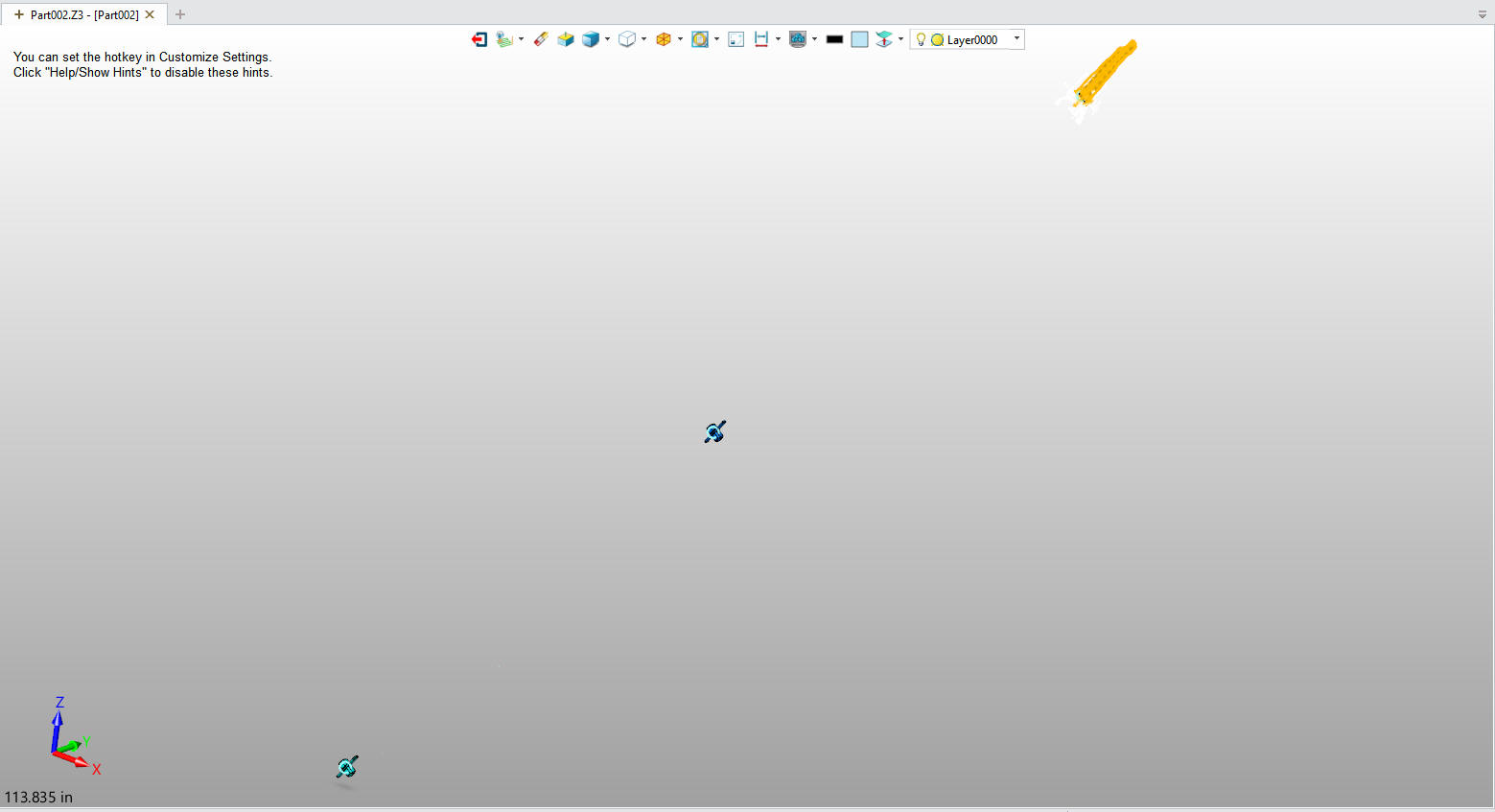Open the Layer0000 dropdown list
Viewport: 1495px width, 812px height.
coord(1016,39)
